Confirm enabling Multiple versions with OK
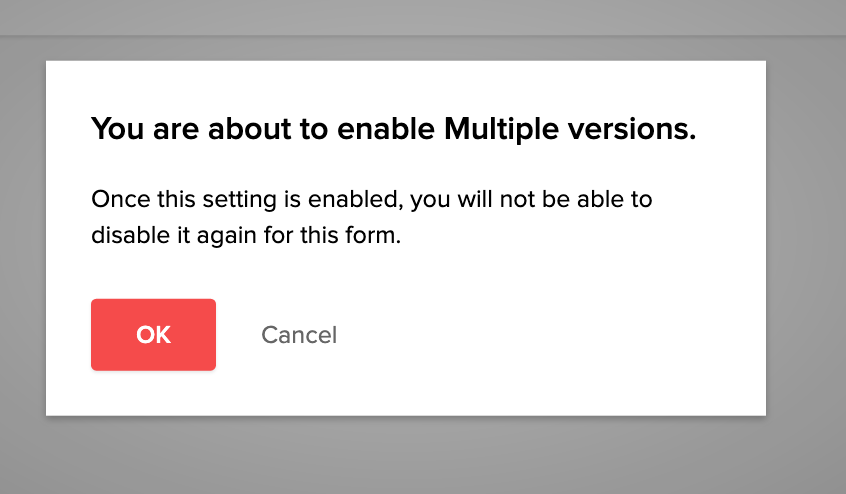The height and width of the screenshot is (494, 846). click(x=153, y=335)
